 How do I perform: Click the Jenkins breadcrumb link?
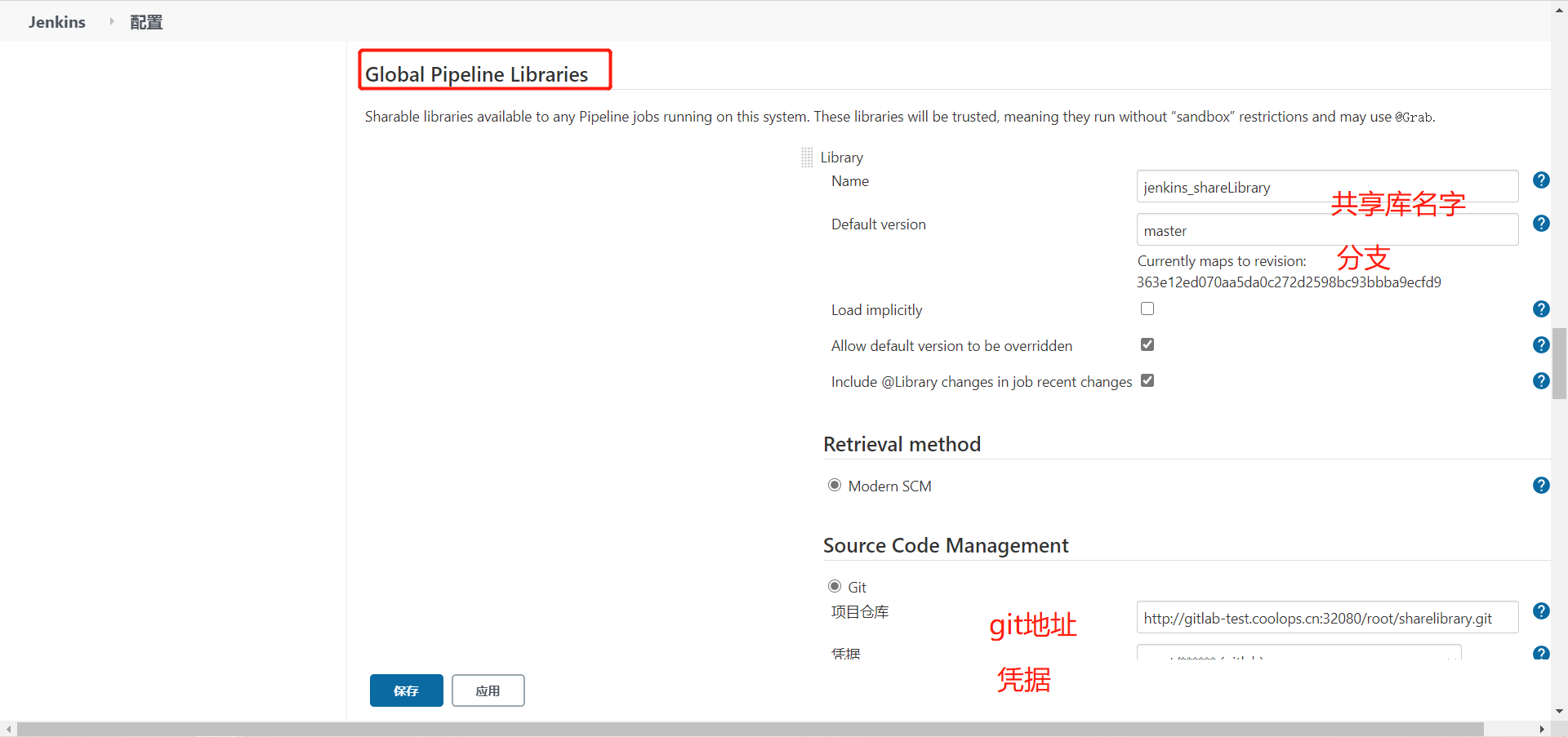click(56, 22)
